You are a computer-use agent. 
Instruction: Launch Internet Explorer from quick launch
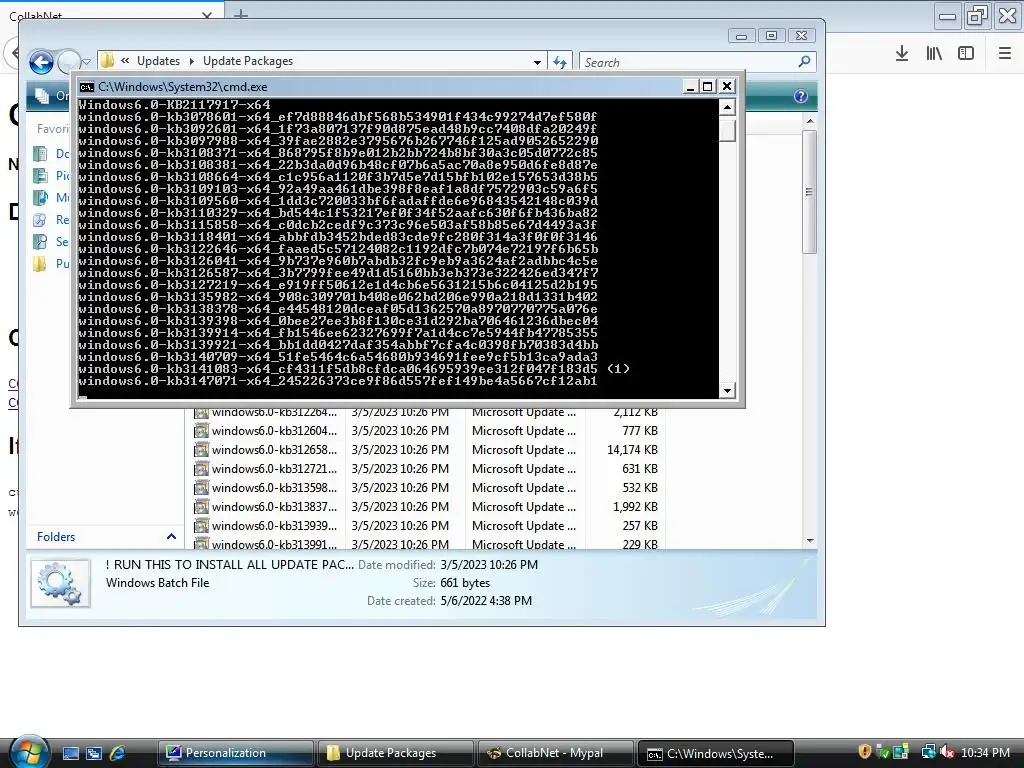click(x=118, y=753)
